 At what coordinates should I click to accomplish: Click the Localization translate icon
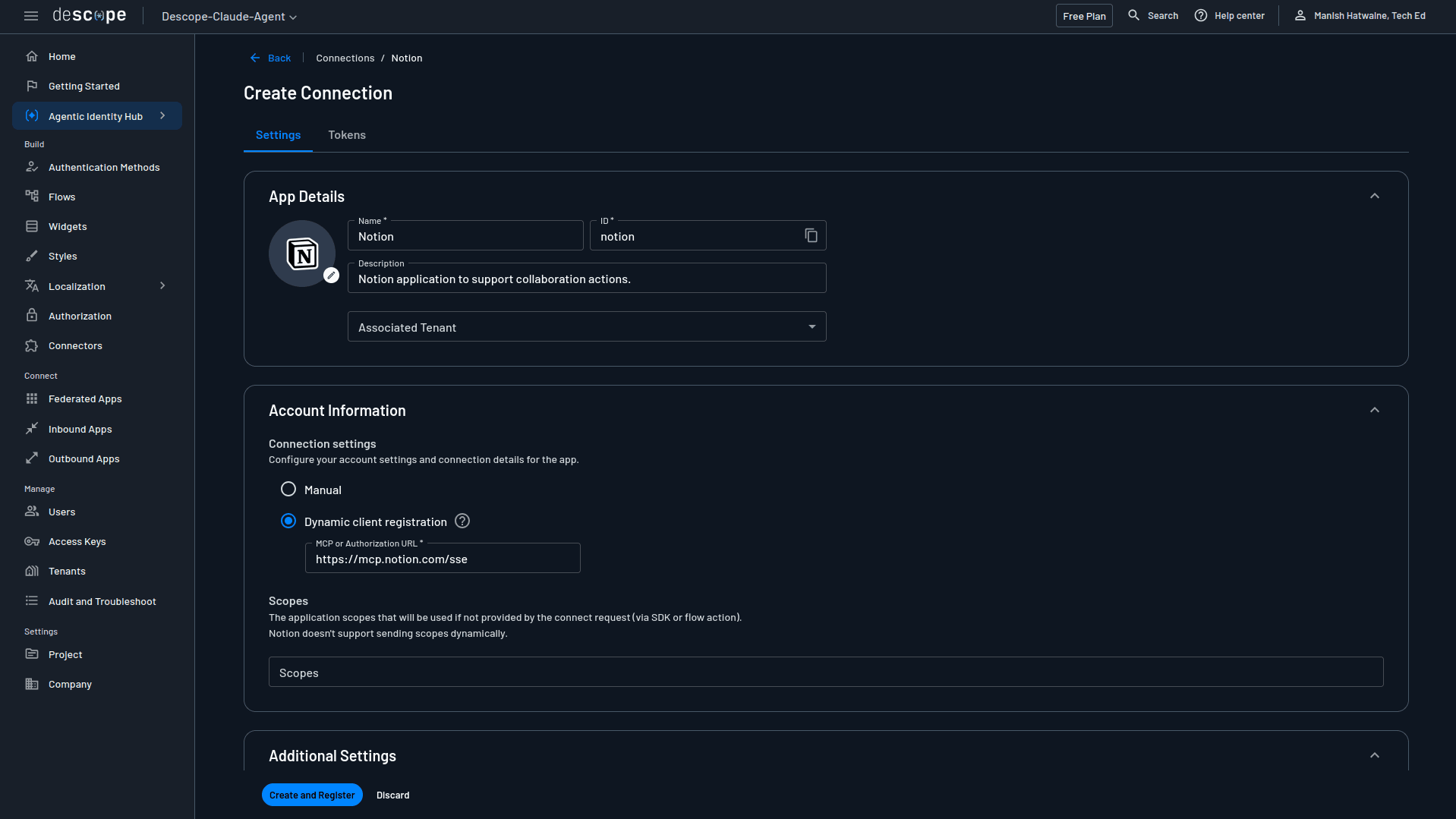(32, 286)
